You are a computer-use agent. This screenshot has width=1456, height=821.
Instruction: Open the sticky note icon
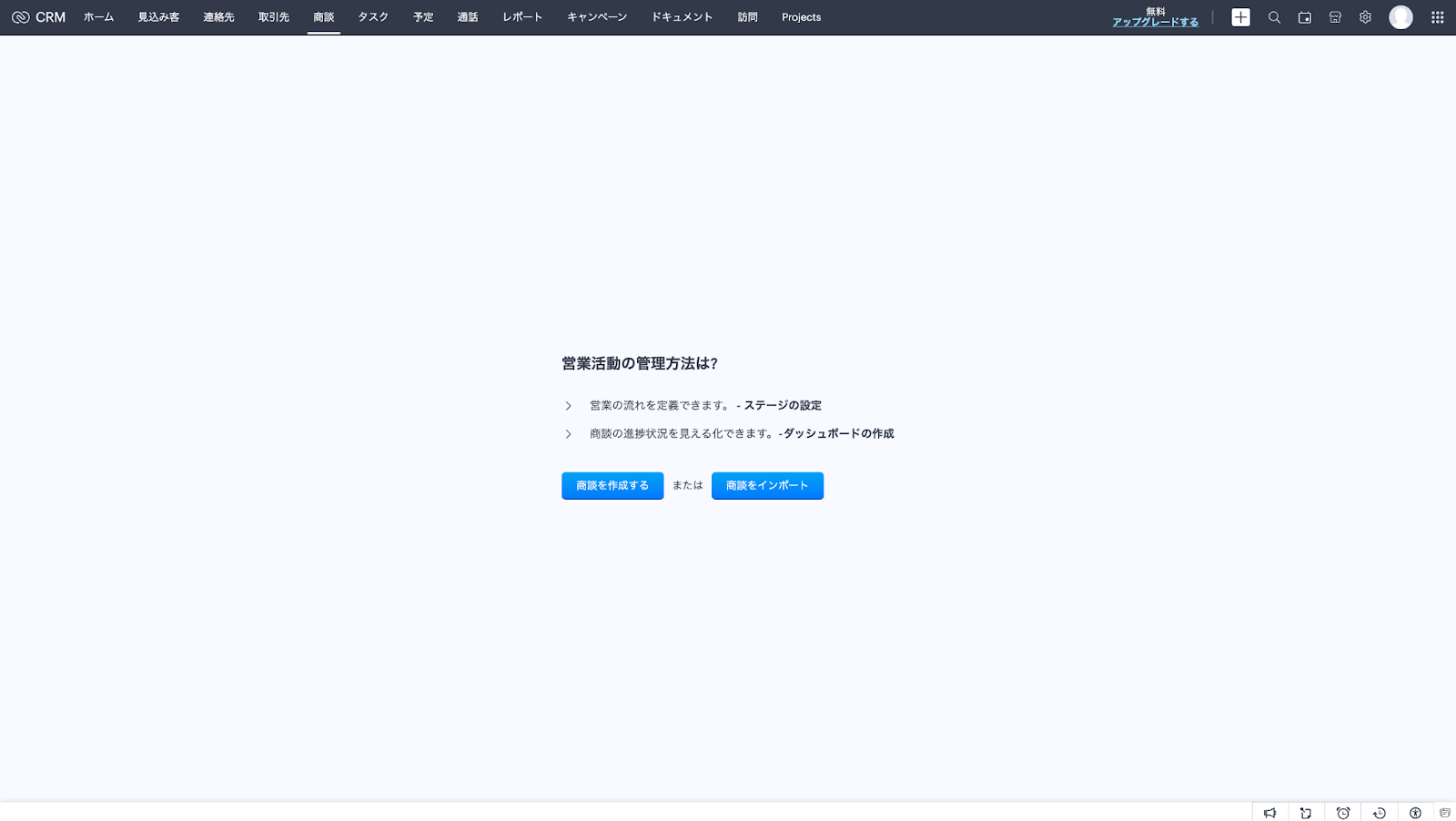pyautogui.click(x=1306, y=813)
